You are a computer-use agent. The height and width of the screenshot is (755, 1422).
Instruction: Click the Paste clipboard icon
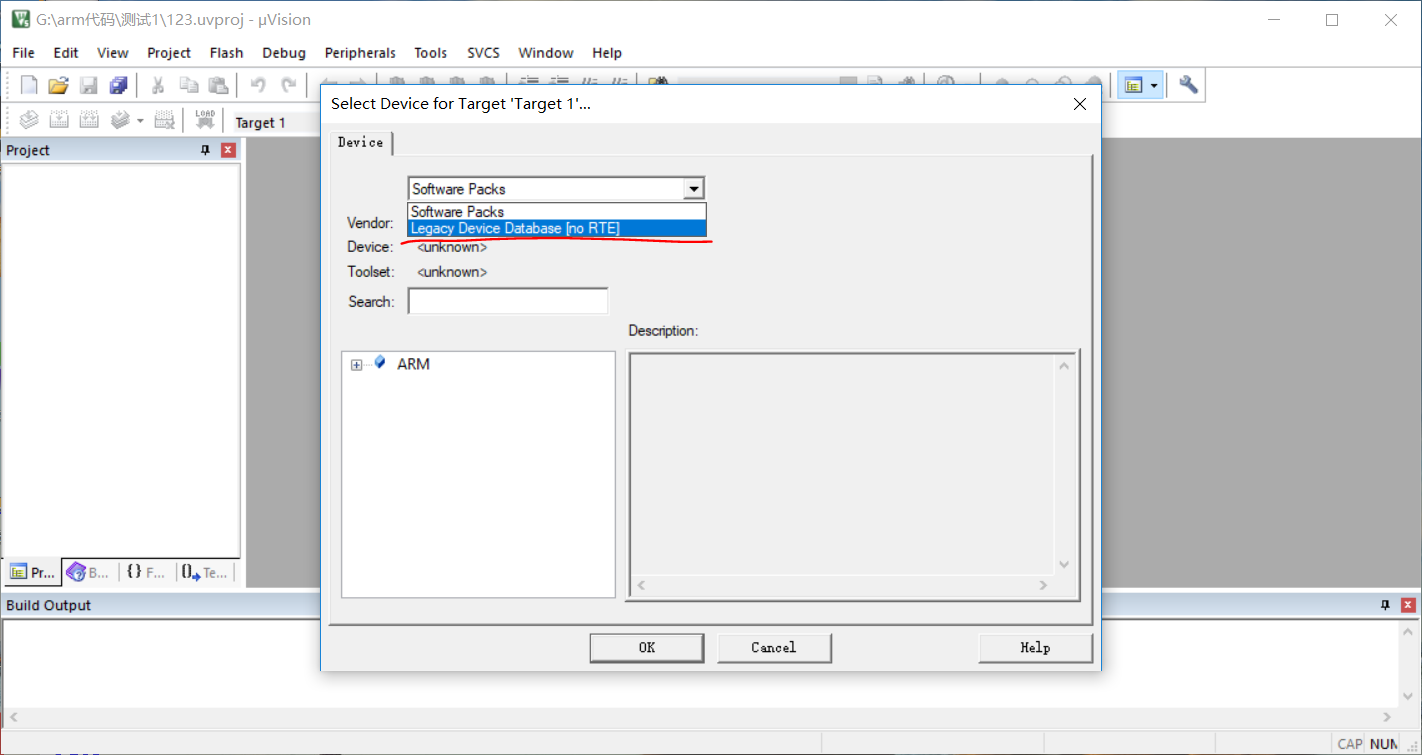pos(218,85)
